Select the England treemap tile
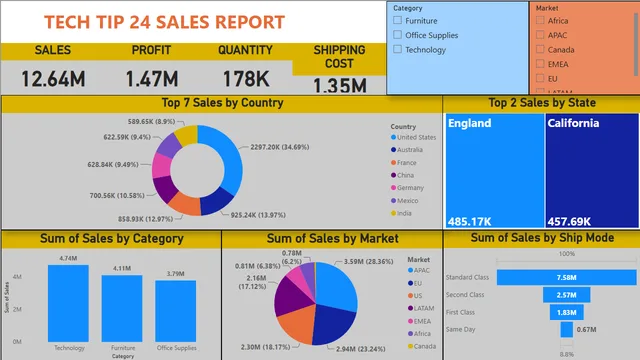This screenshot has width=640, height=360. [x=495, y=171]
